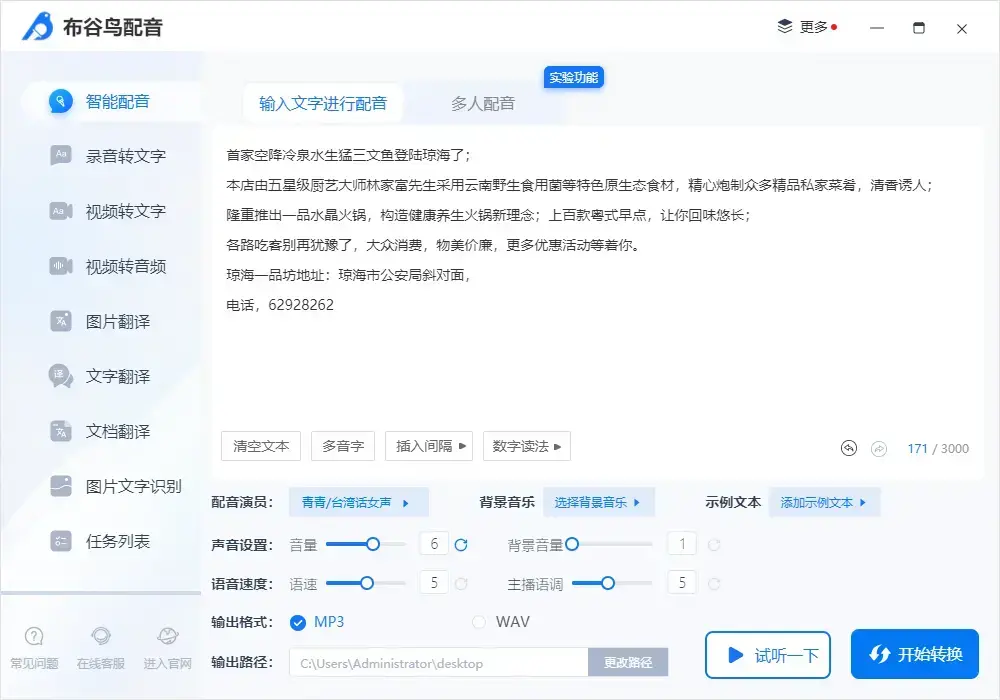Open the 选择背景音乐 background music picker
Screen dimensions: 1000x700
(599, 503)
